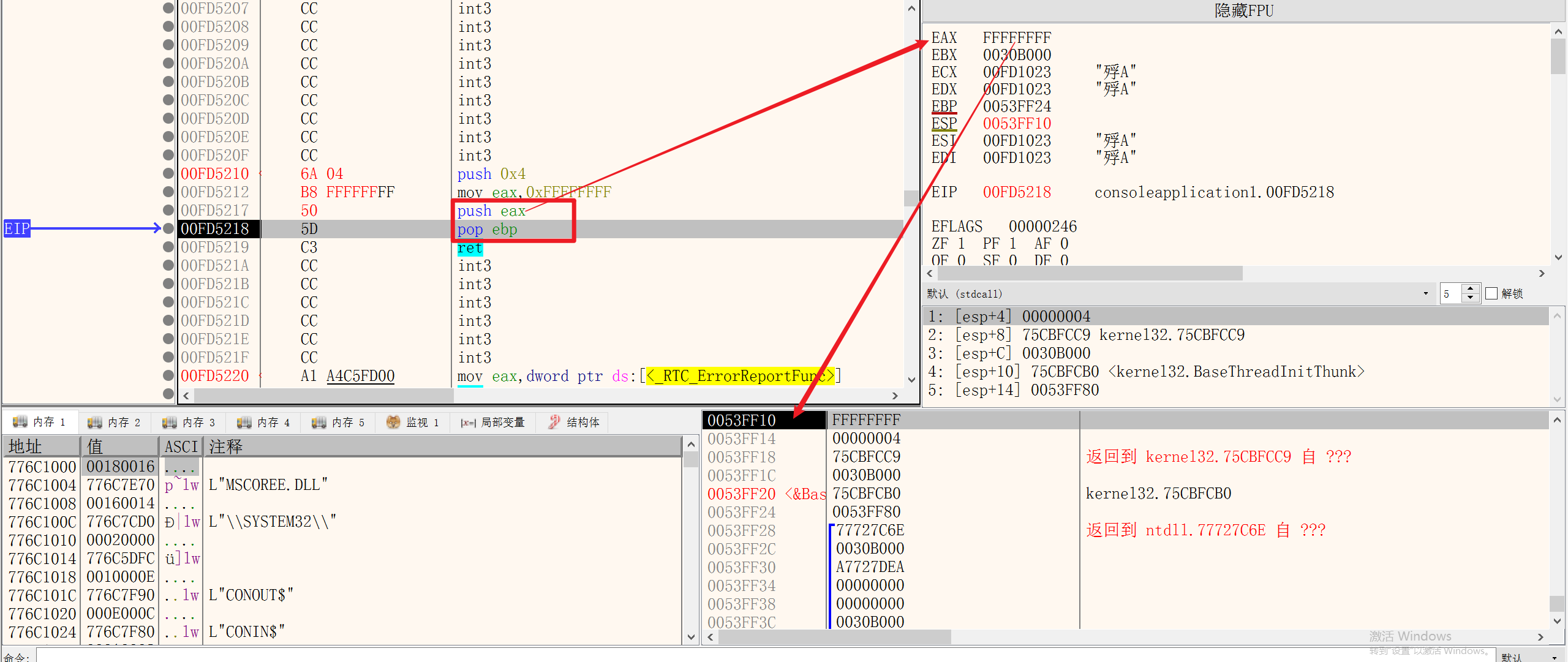Click the 结构体 struct tab icon
The height and width of the screenshot is (662, 1568).
pos(554,422)
